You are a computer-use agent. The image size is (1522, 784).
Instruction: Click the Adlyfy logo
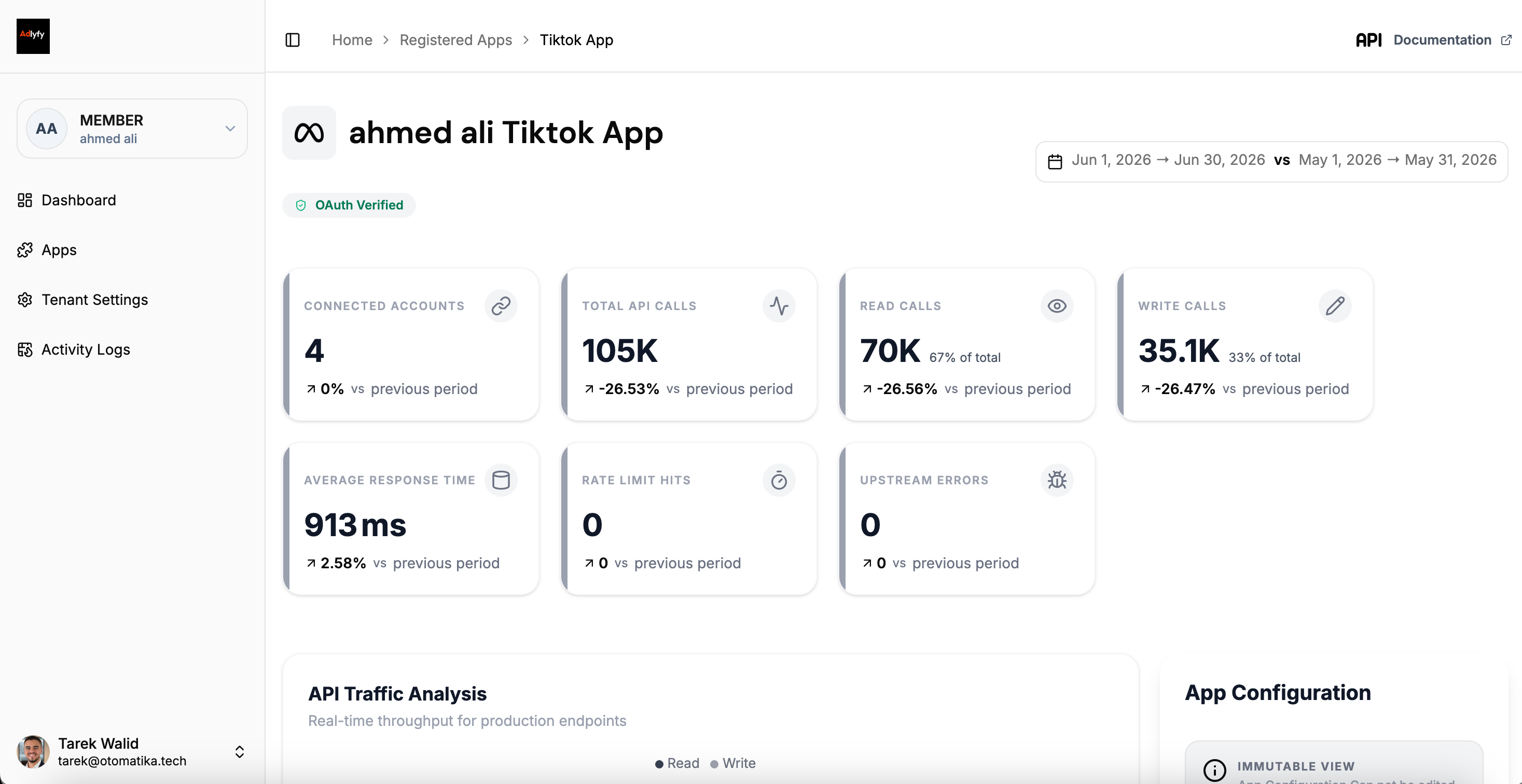(33, 36)
